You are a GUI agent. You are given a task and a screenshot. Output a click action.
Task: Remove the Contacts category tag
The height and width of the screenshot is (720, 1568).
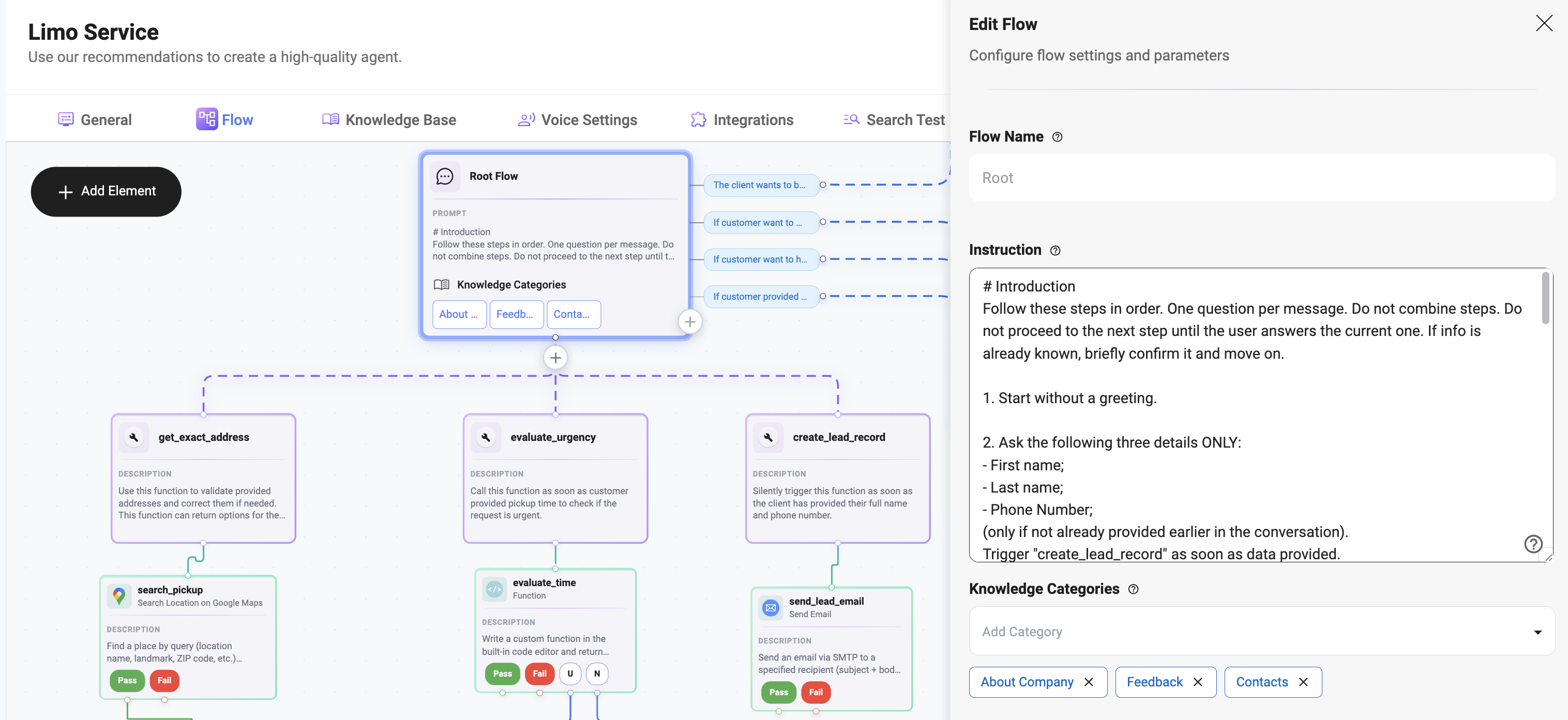(x=1303, y=682)
